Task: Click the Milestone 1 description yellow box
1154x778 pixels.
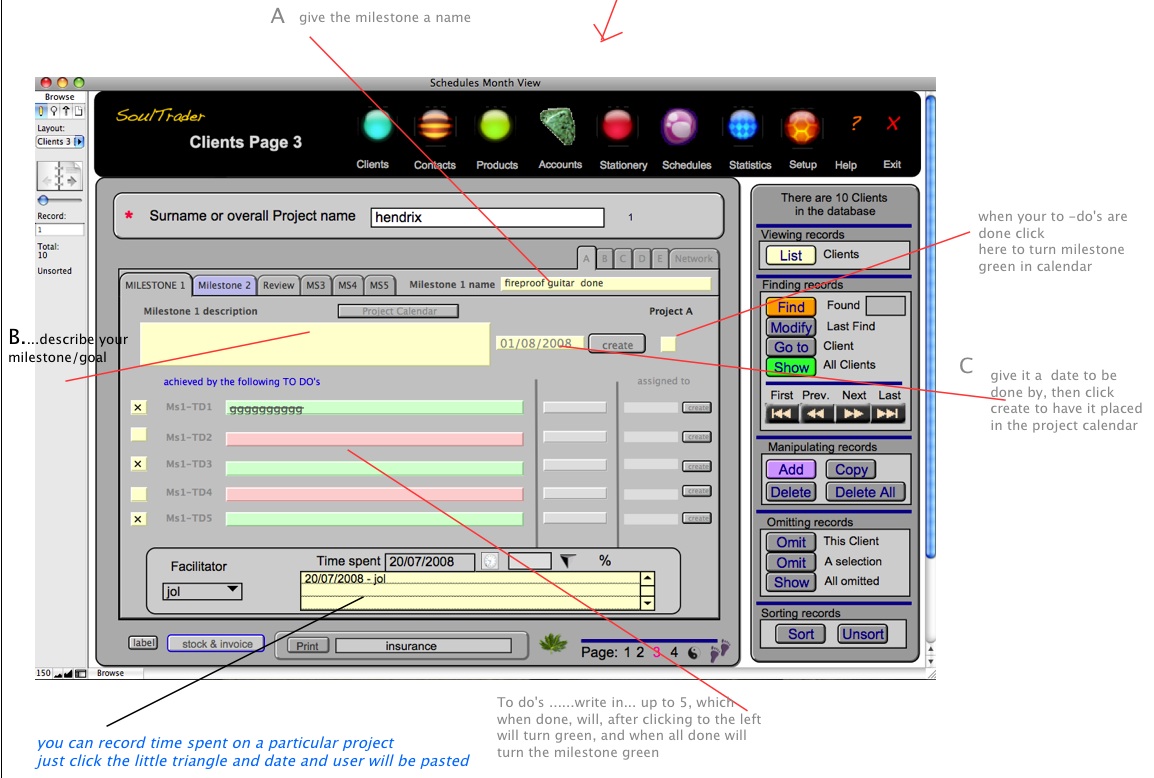Action: pyautogui.click(x=315, y=344)
